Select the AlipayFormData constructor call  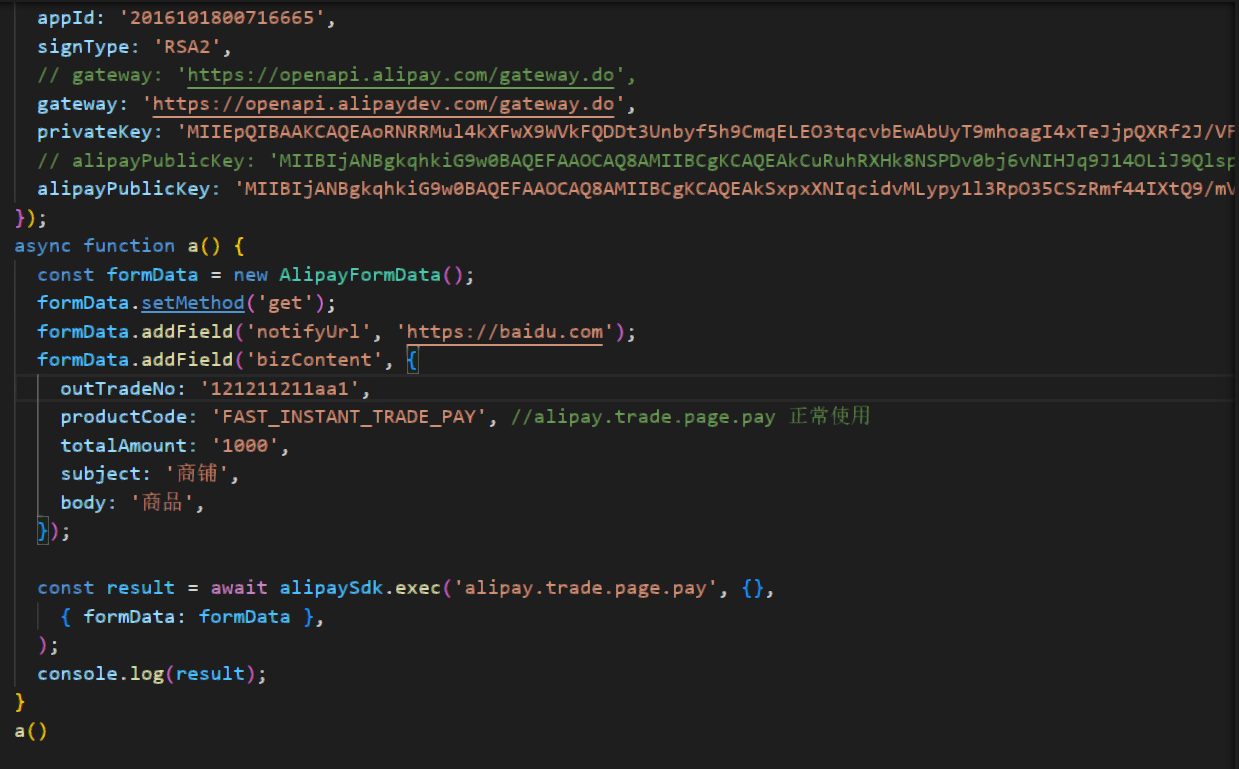351,274
